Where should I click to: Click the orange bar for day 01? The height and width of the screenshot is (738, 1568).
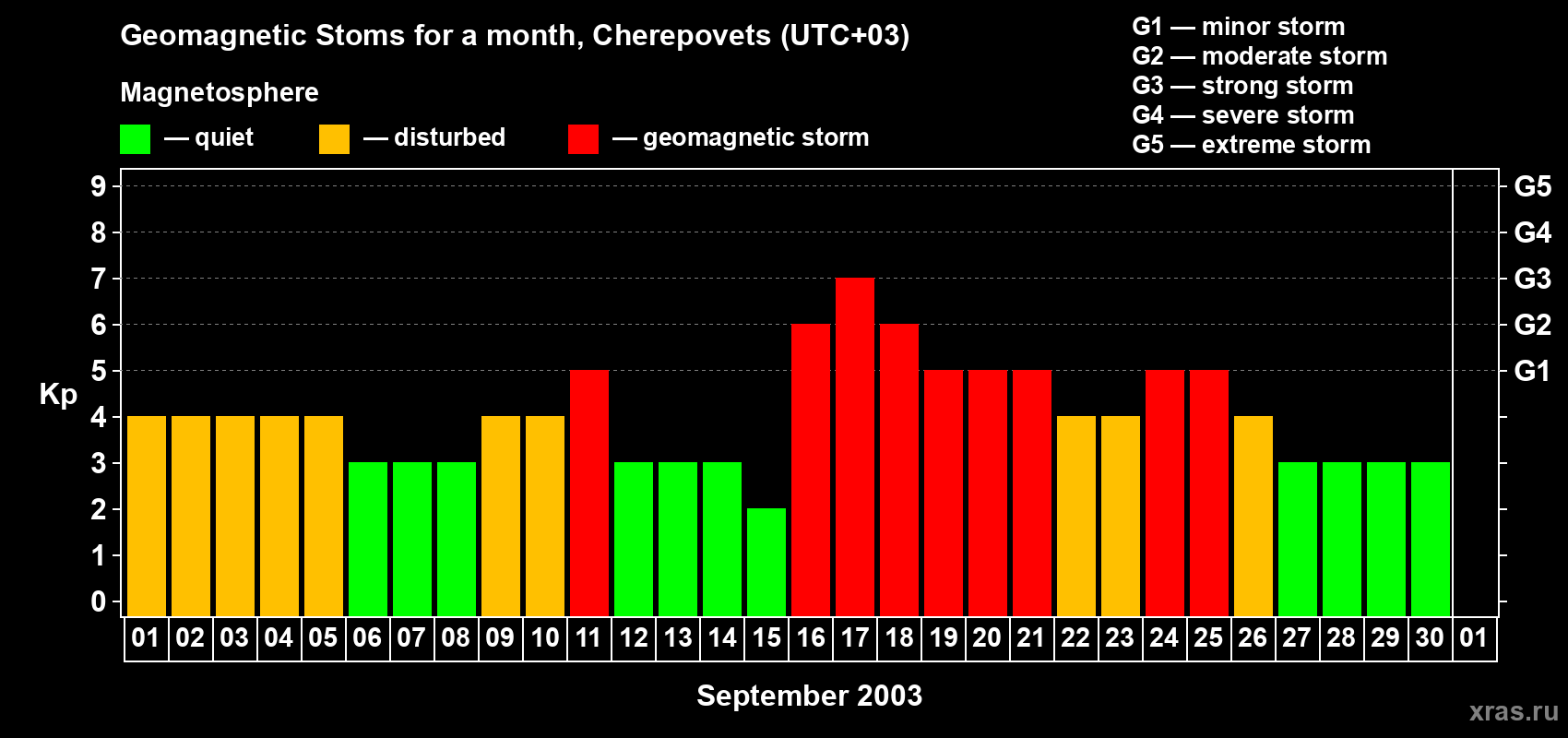147,516
